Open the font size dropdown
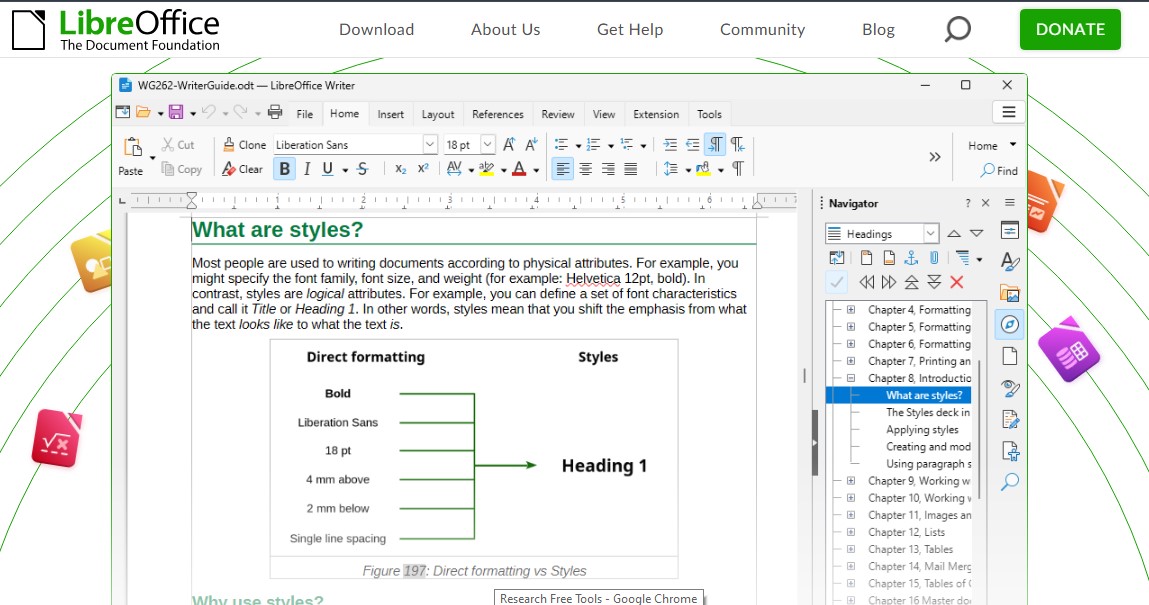Viewport: 1149px width, 605px height. (487, 145)
